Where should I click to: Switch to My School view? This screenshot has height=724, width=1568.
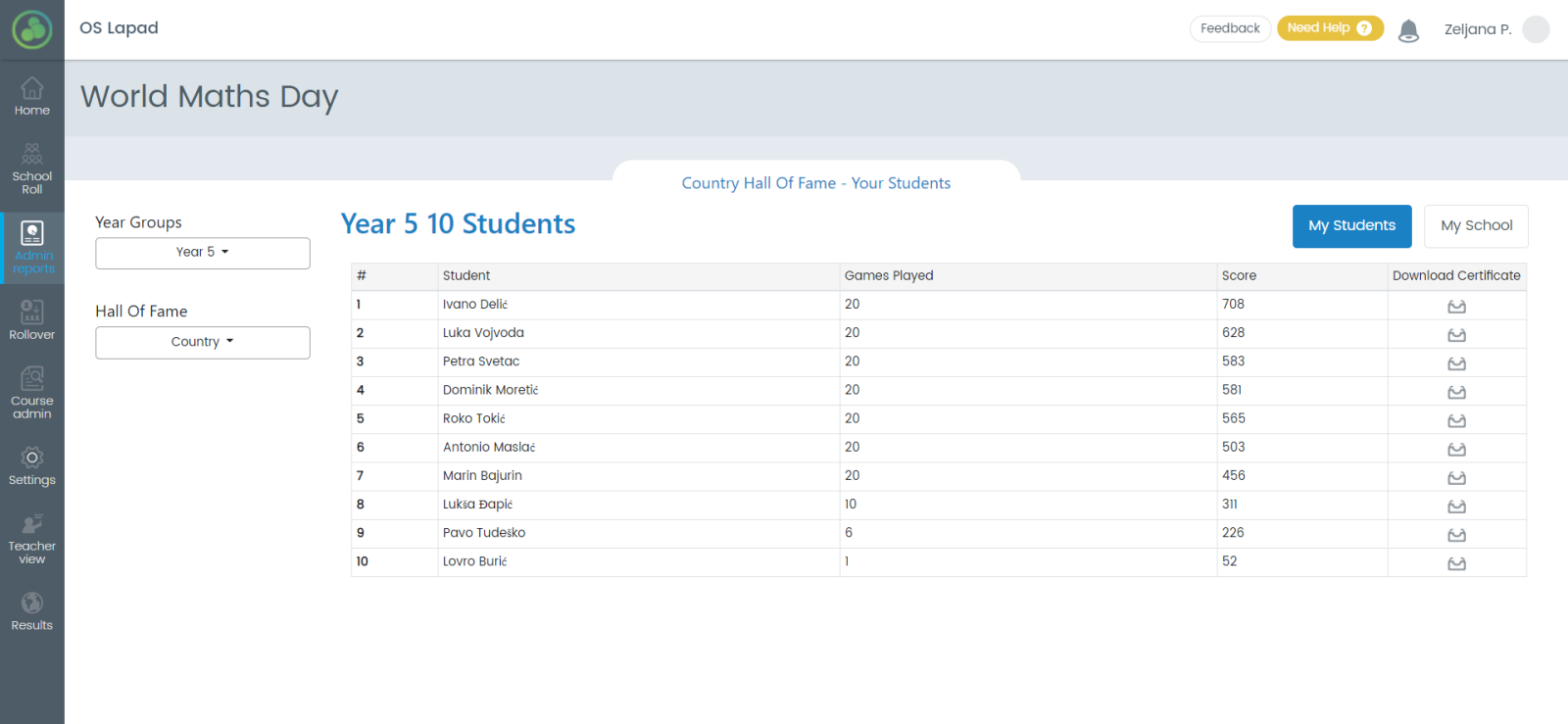click(1476, 226)
